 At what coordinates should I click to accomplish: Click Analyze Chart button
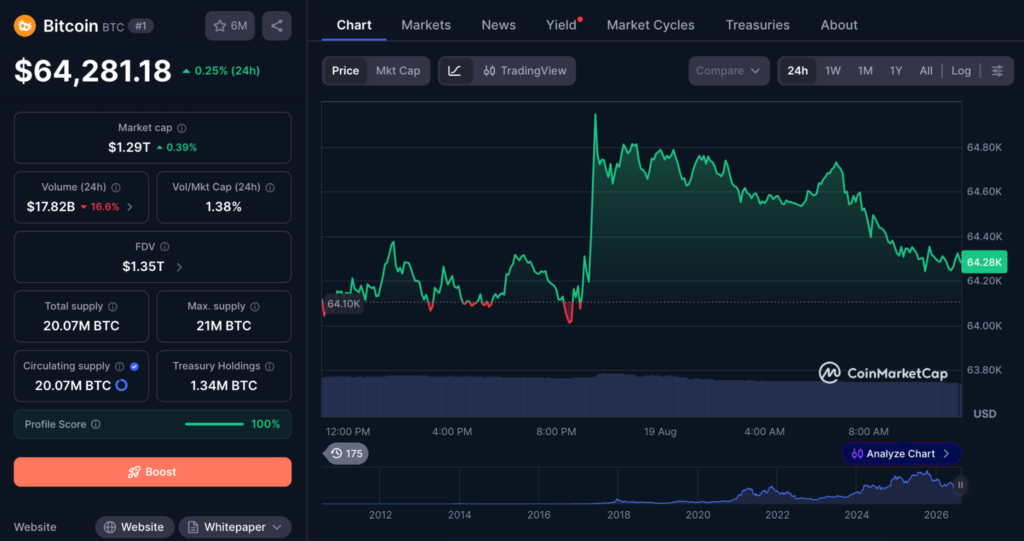901,453
